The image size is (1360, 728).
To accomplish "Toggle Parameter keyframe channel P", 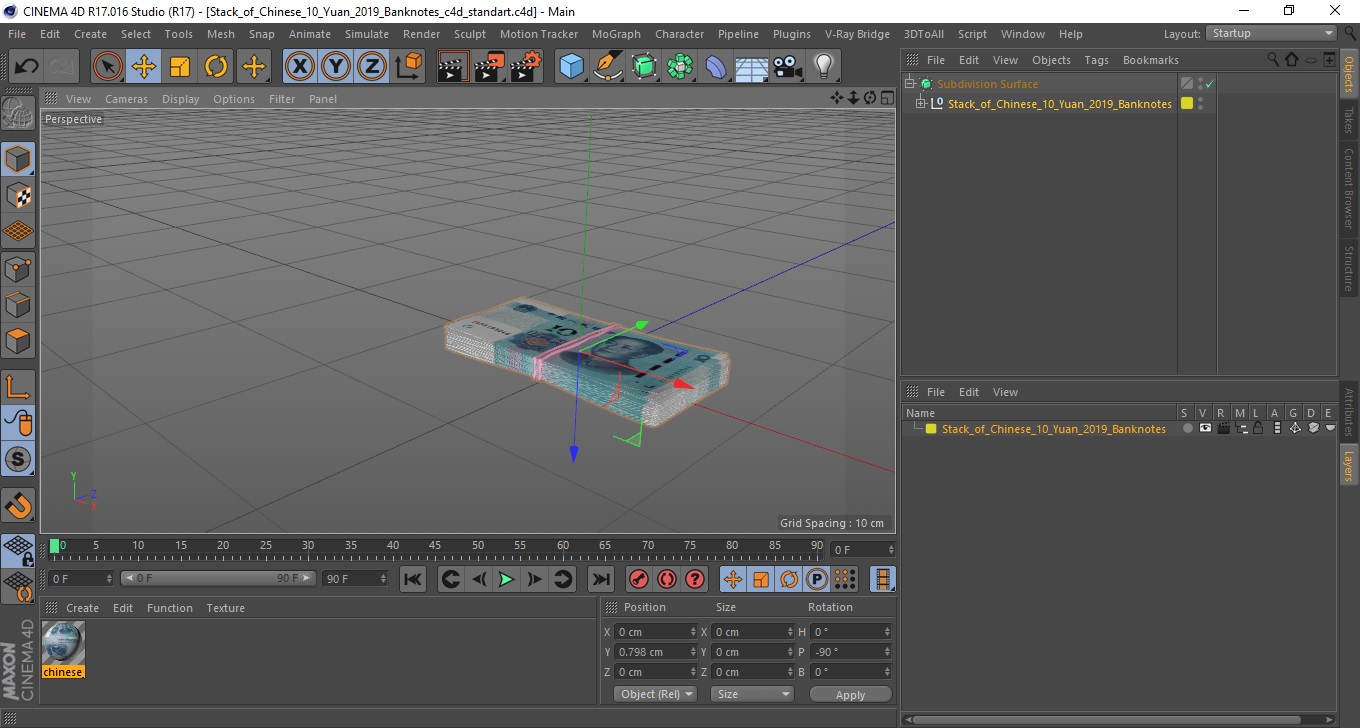I will pos(817,579).
